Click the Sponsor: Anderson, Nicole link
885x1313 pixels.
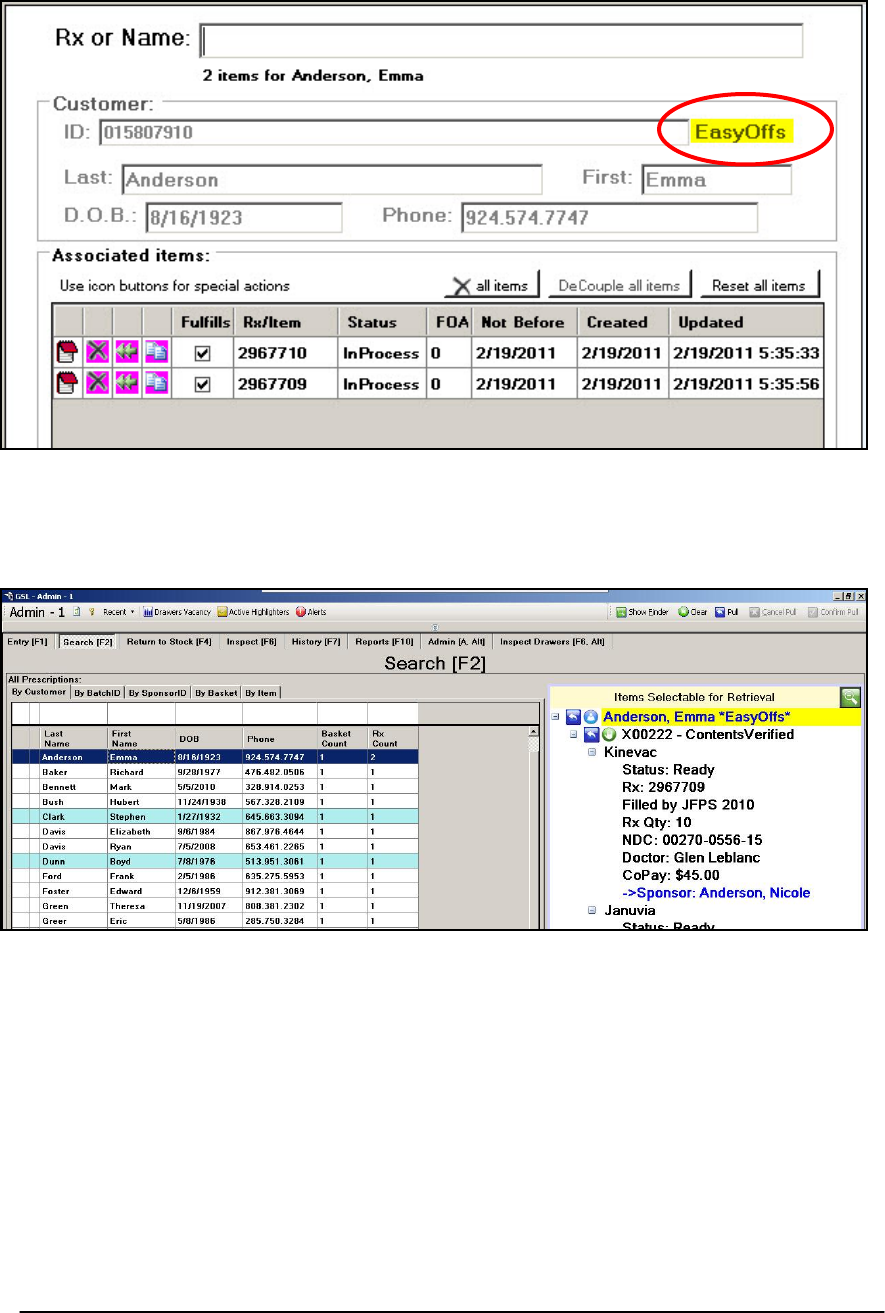(x=716, y=893)
